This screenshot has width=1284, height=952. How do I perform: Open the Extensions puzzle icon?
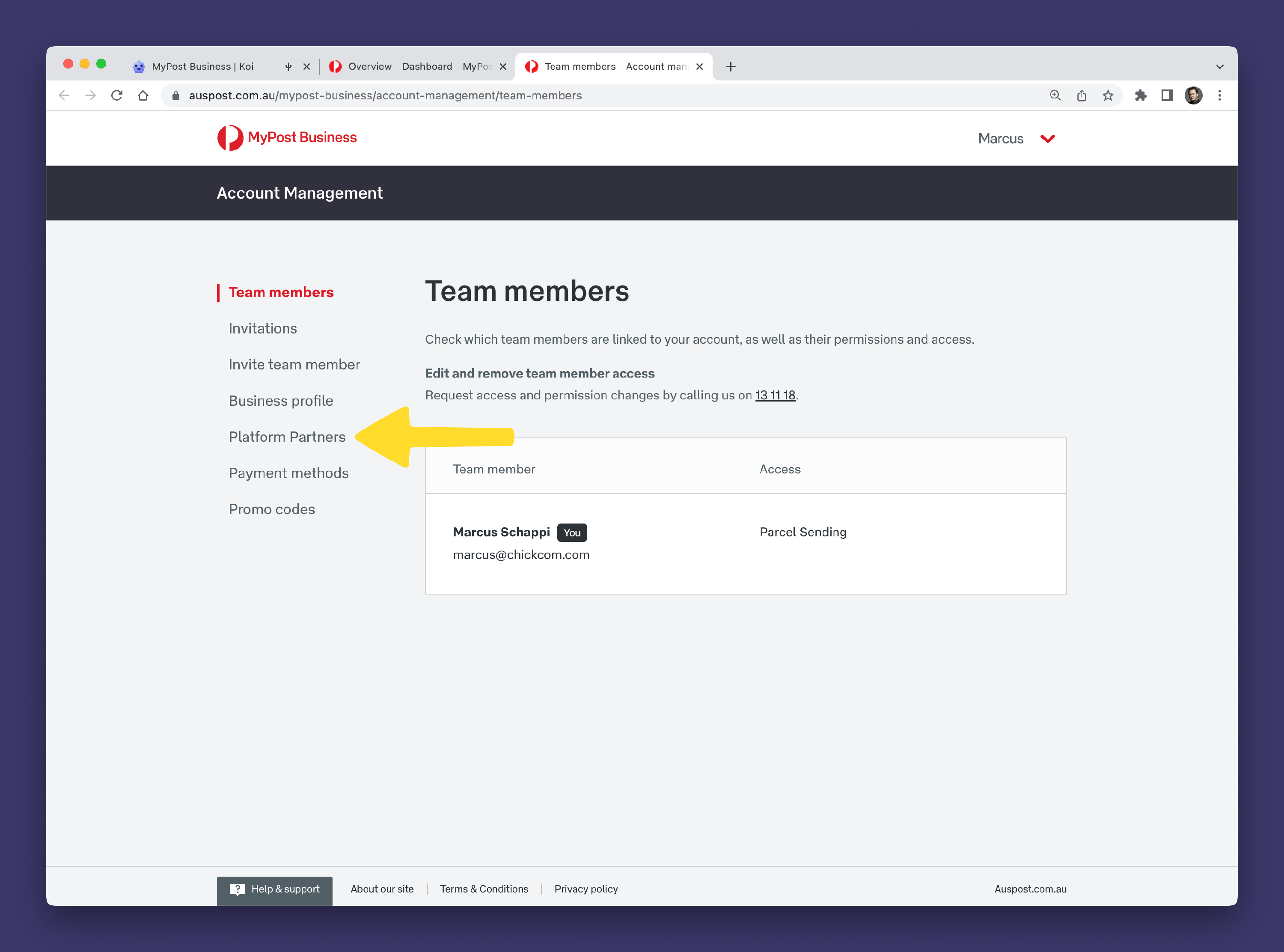point(1141,95)
